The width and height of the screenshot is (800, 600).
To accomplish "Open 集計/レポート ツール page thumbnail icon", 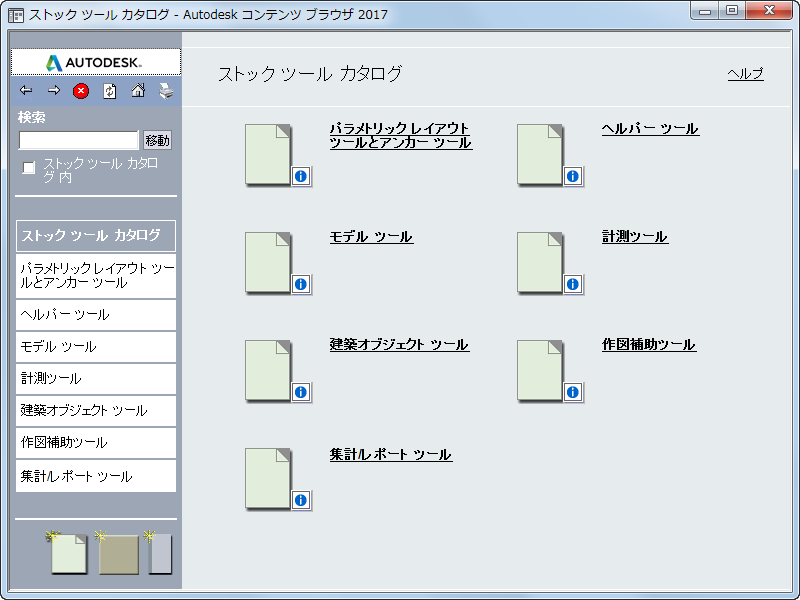I will (x=268, y=479).
